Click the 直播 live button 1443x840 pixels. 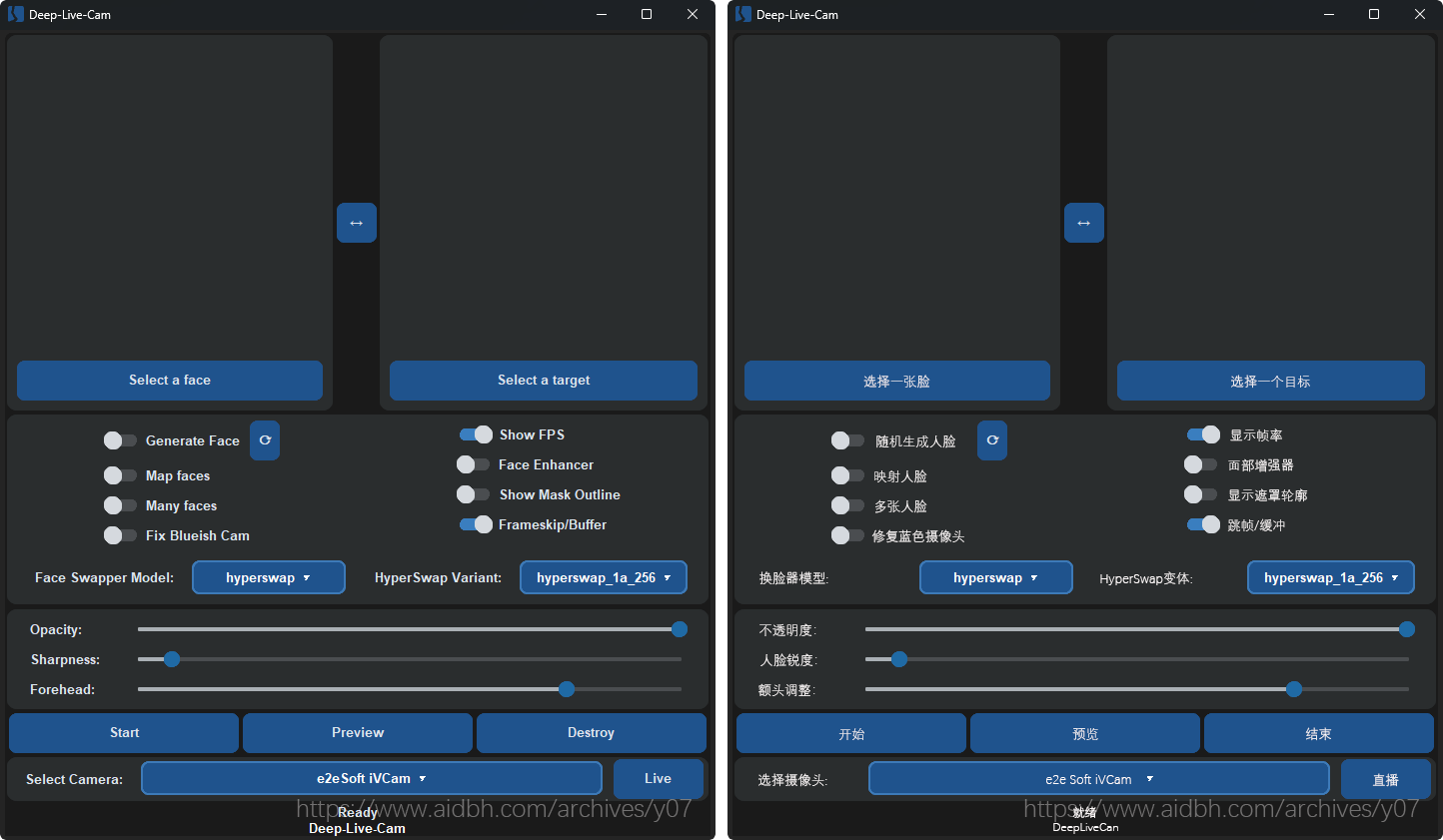coord(1385,779)
